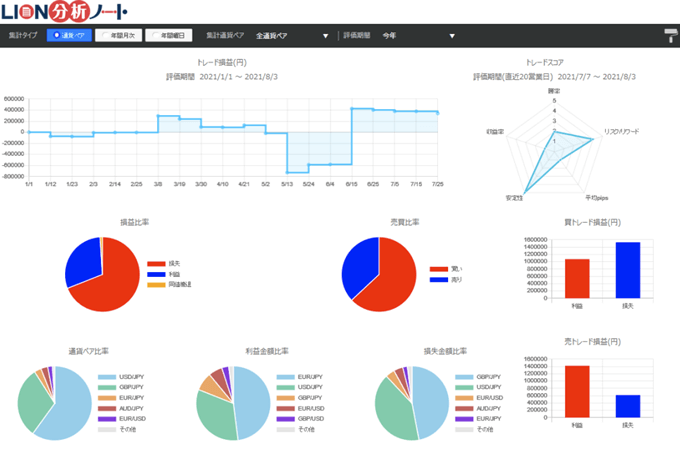Click the 安定性 vertex on radar chart

coord(525,193)
